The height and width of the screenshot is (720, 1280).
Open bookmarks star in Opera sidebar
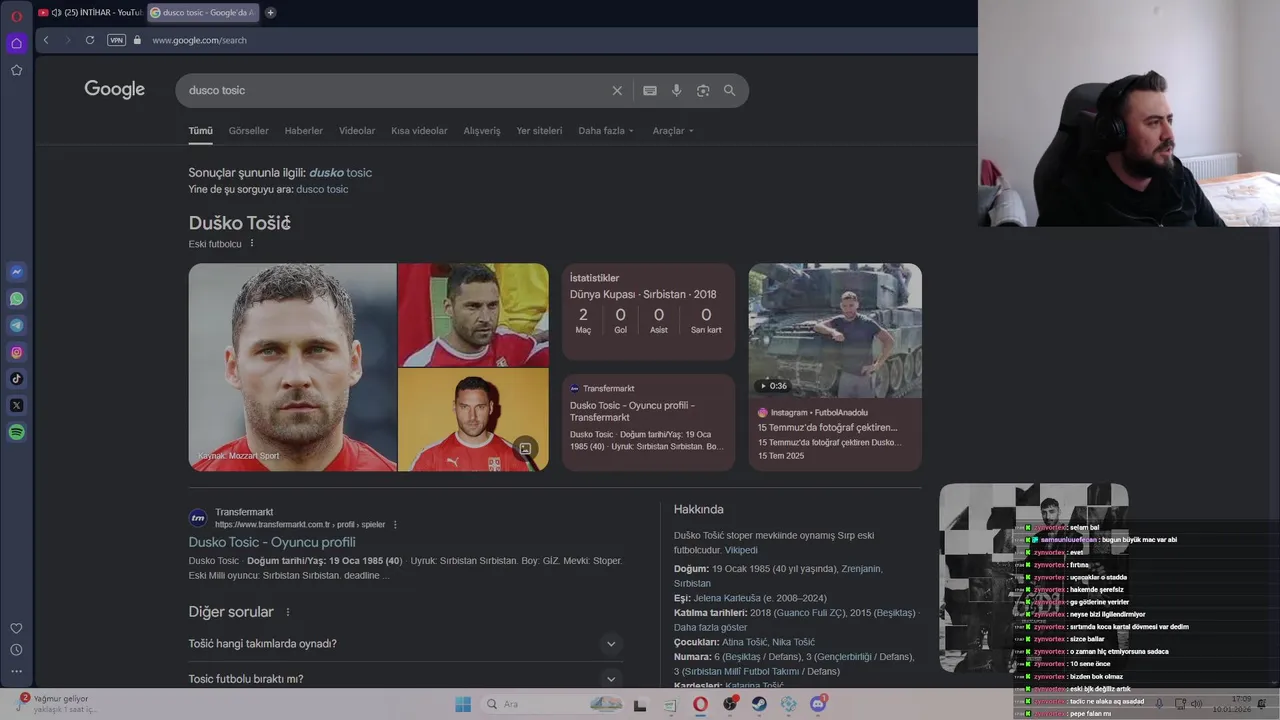(x=16, y=70)
